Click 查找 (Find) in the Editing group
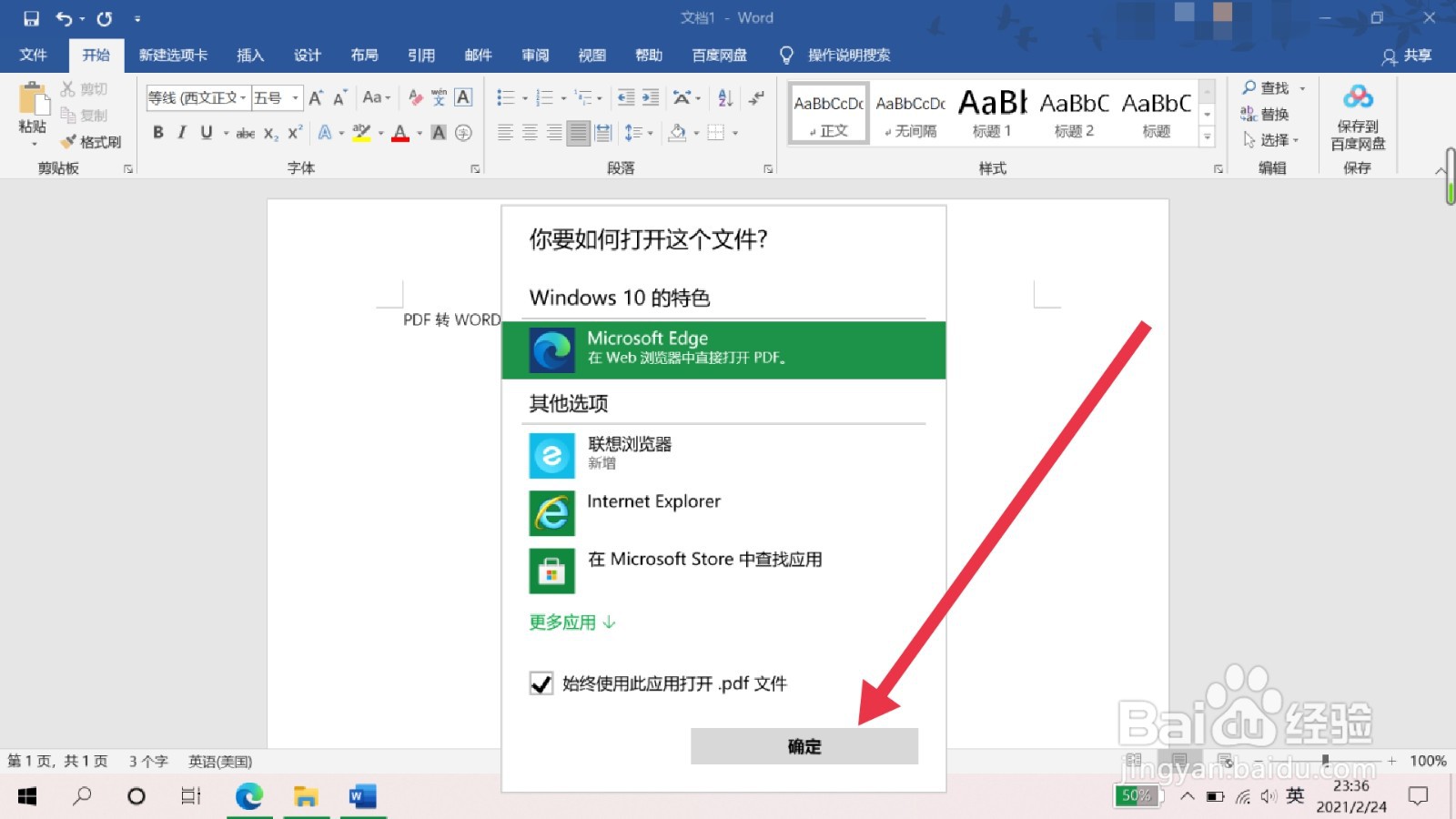The width and height of the screenshot is (1456, 819). 1267,88
